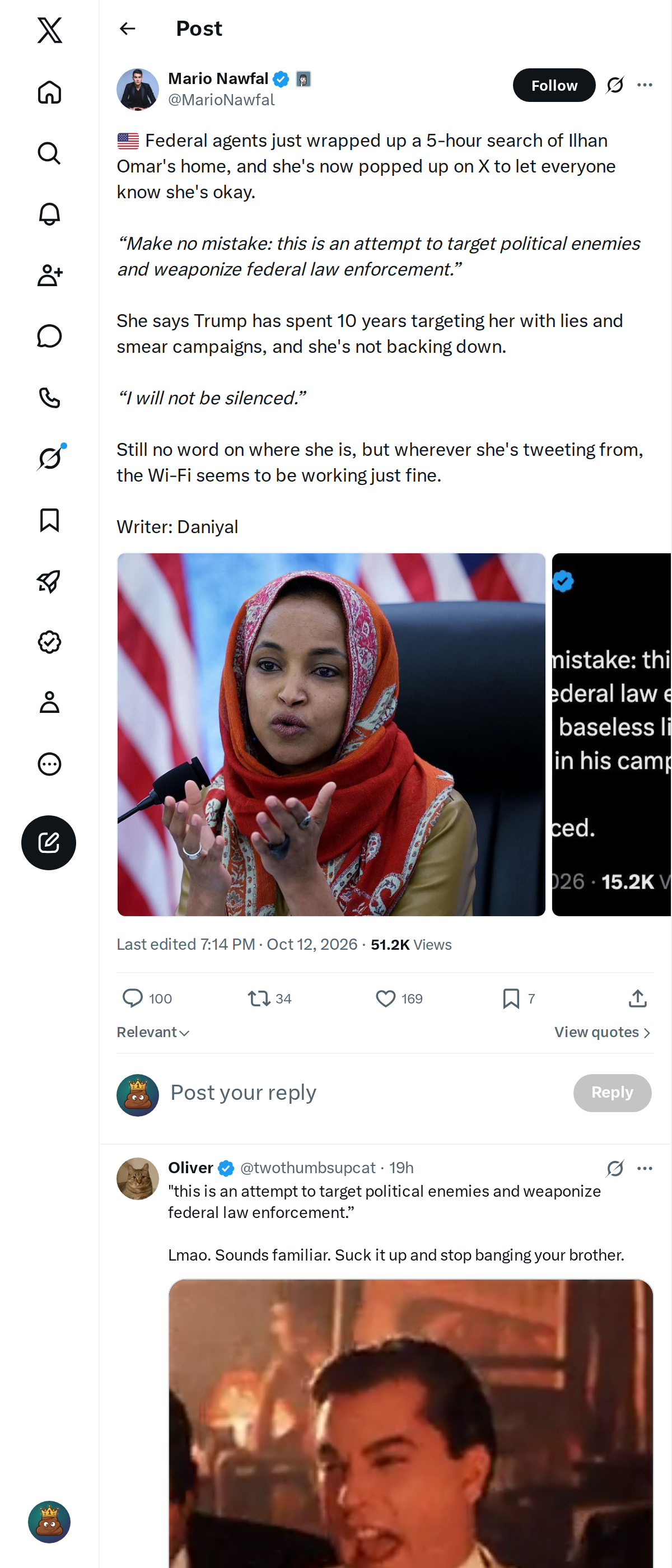This screenshot has width=672, height=1568.
Task: Open Grok icon in sidebar
Action: pyautogui.click(x=49, y=458)
